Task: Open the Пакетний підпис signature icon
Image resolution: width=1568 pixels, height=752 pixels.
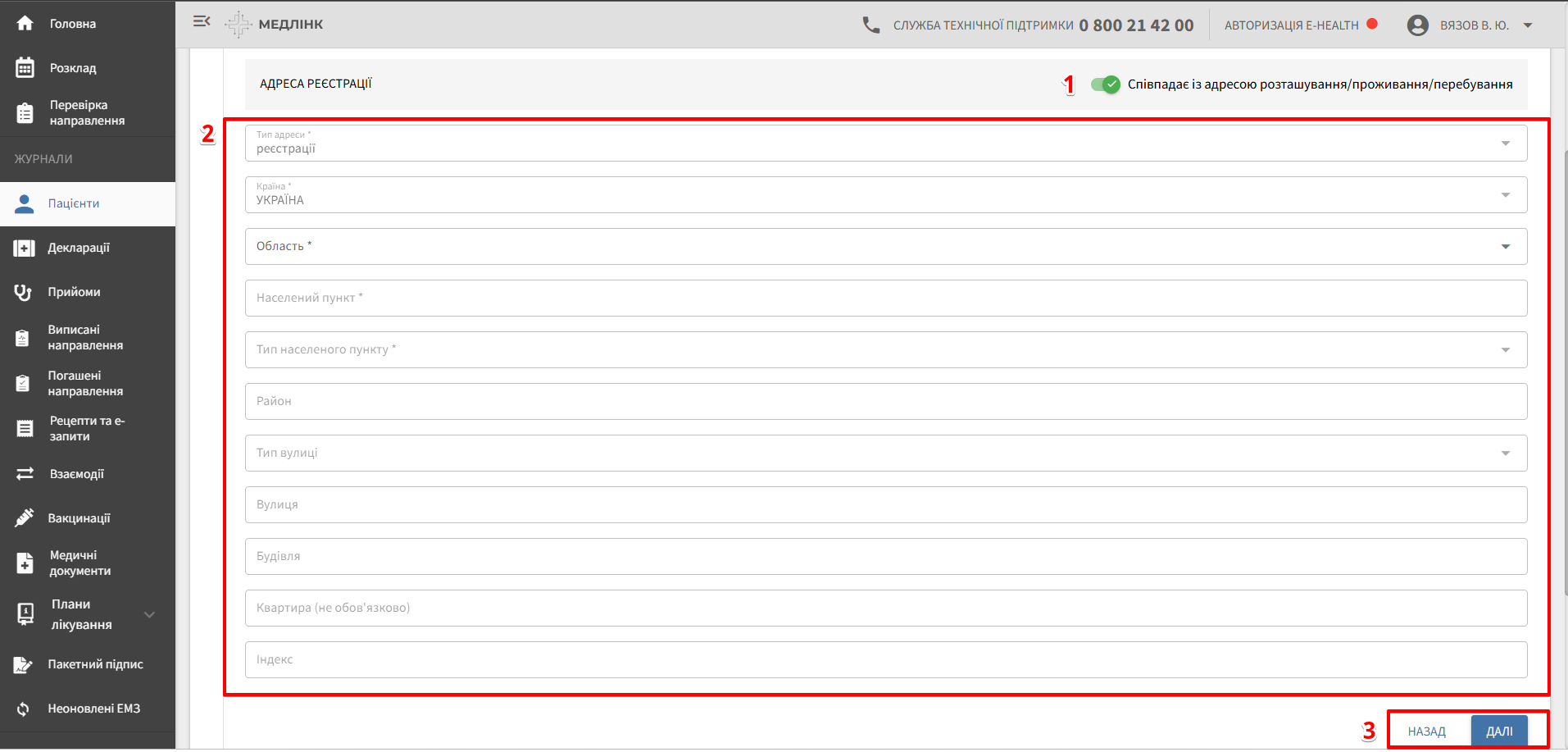Action: 24,664
